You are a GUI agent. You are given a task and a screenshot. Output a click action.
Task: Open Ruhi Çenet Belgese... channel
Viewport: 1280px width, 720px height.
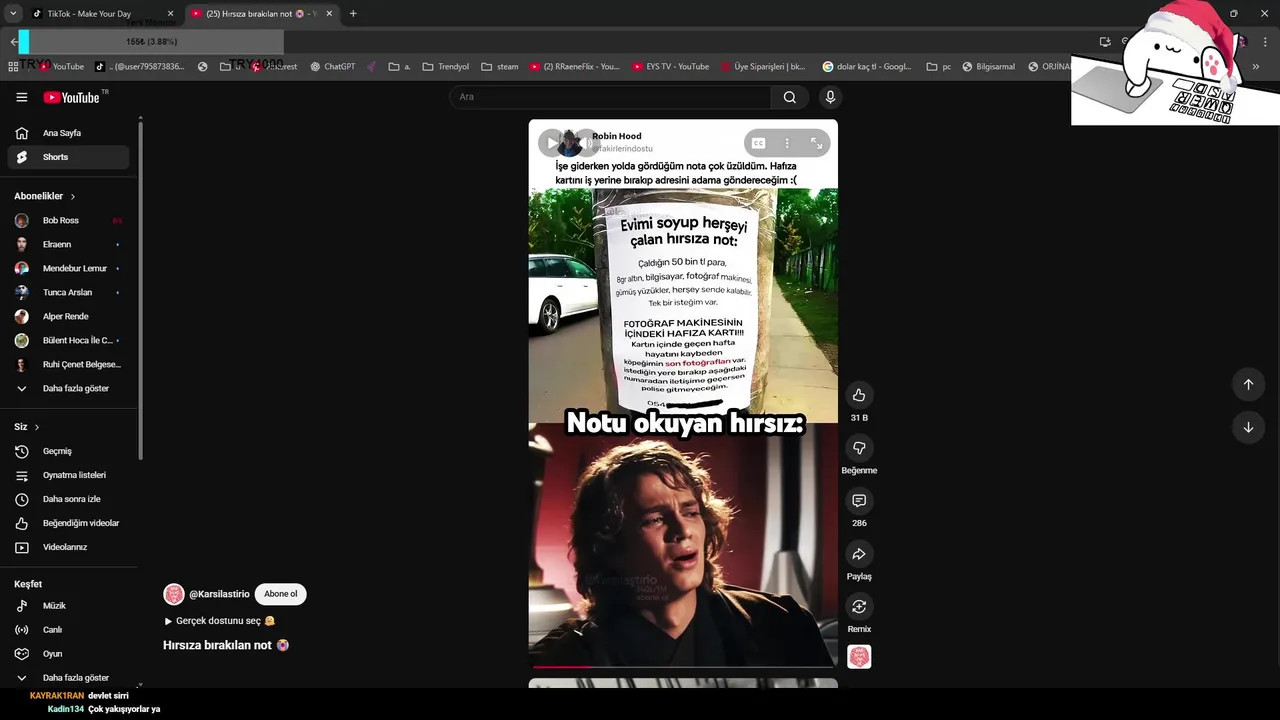click(68, 364)
